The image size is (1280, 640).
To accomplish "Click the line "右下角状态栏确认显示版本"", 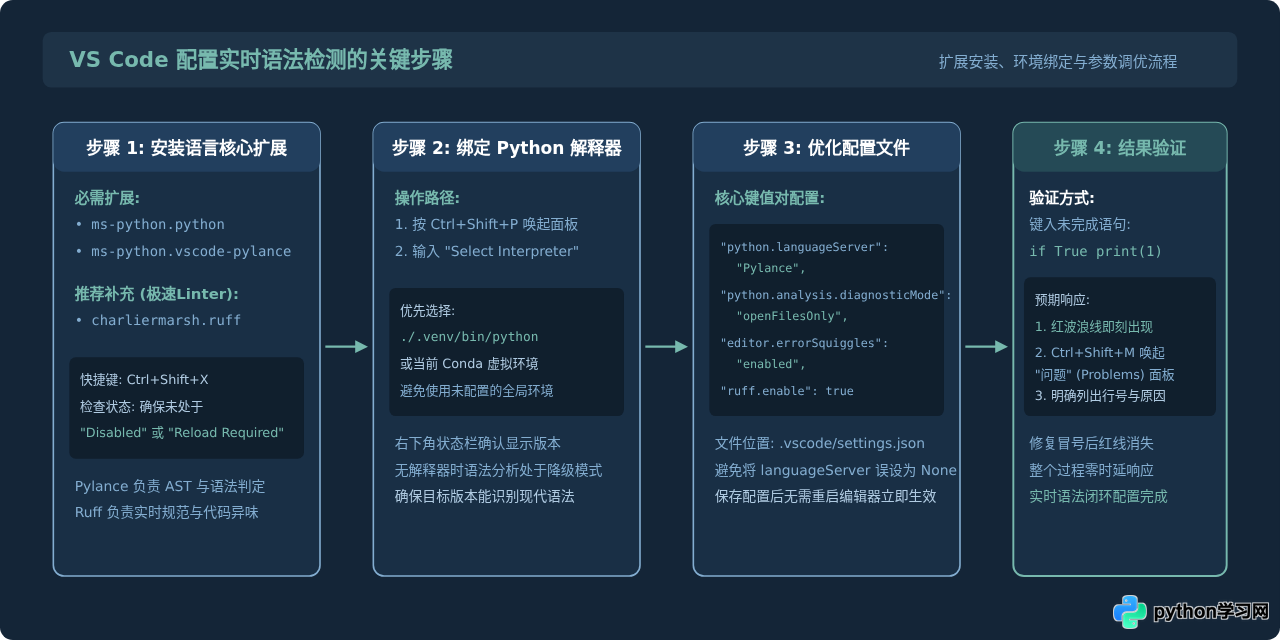I will point(478,444).
